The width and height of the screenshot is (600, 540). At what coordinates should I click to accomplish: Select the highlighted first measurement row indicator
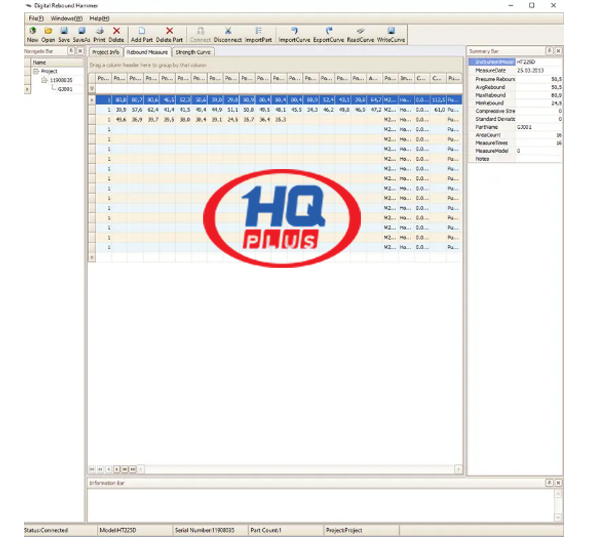tap(92, 100)
